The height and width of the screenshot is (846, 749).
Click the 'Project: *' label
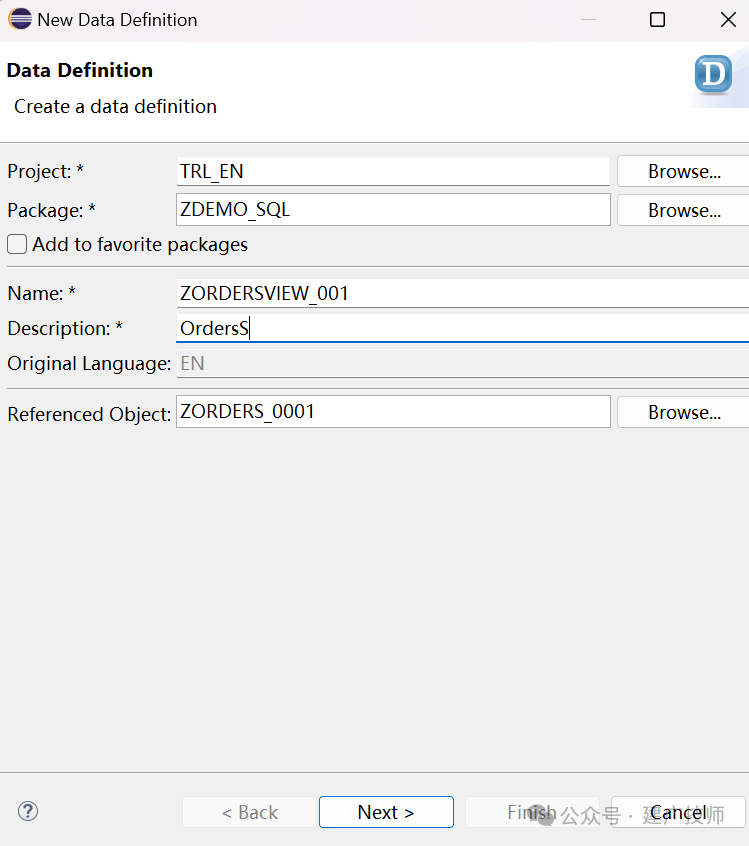[45, 172]
